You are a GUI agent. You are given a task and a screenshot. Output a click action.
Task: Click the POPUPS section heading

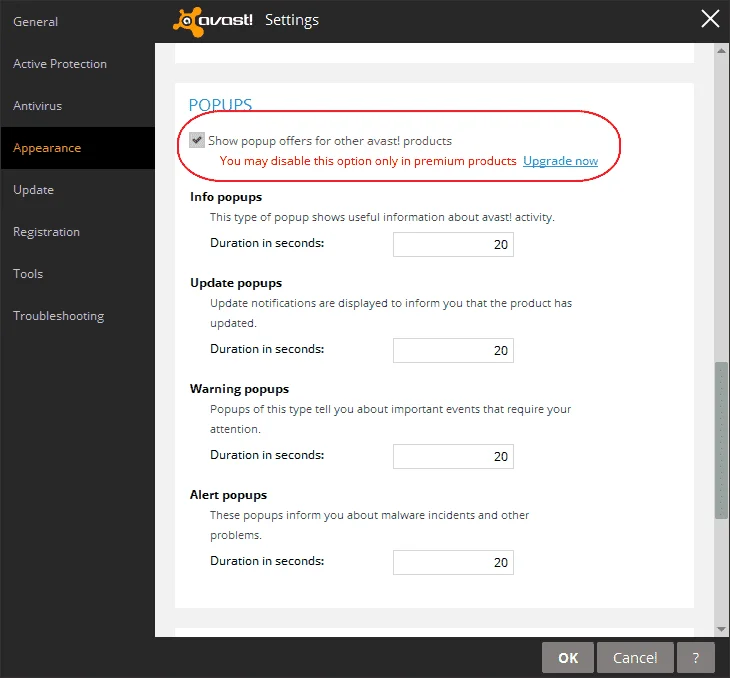click(x=220, y=105)
